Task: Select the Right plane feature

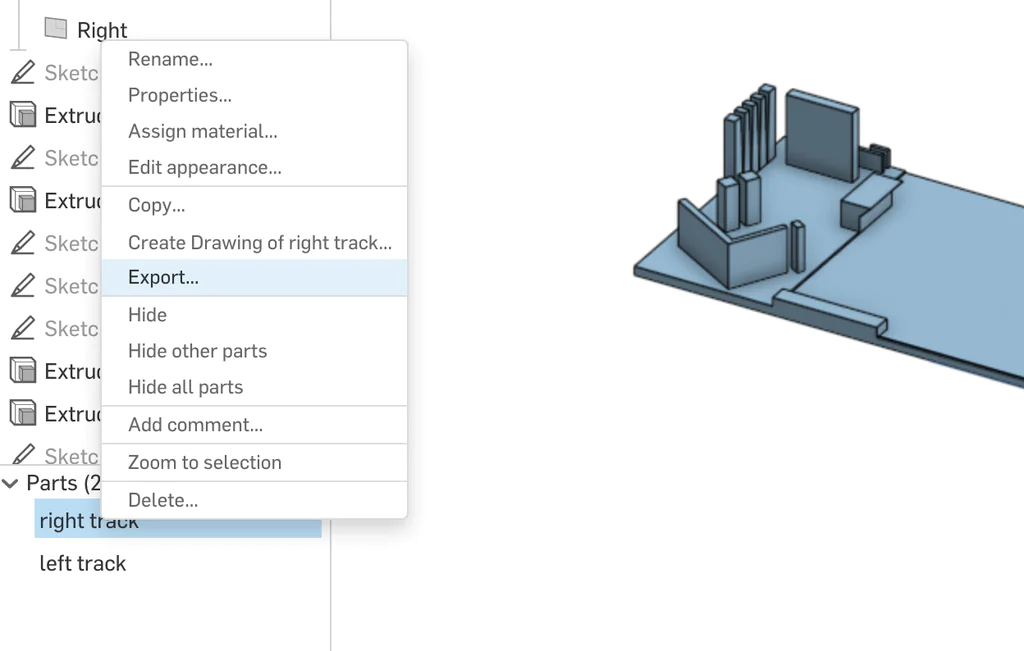Action: click(x=102, y=30)
